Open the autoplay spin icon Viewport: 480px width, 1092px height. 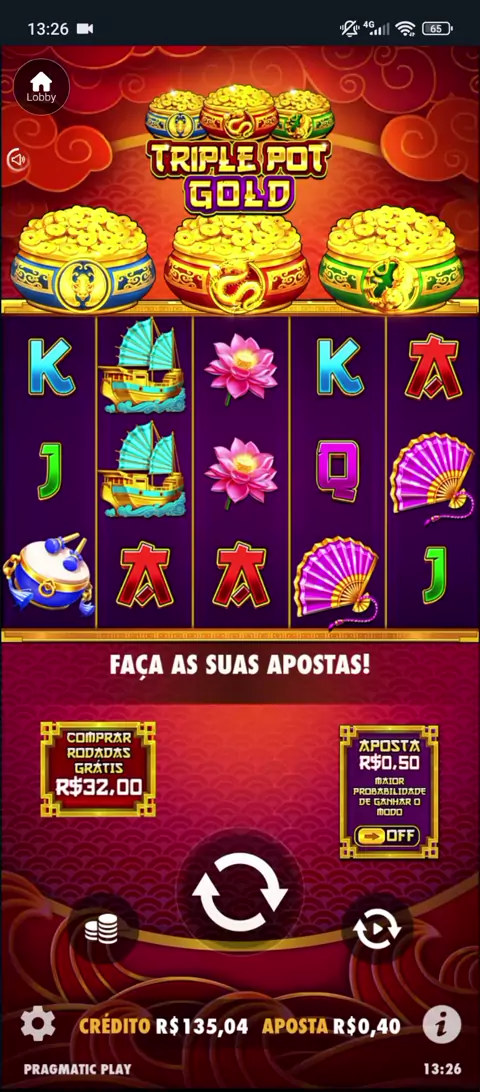pos(377,928)
